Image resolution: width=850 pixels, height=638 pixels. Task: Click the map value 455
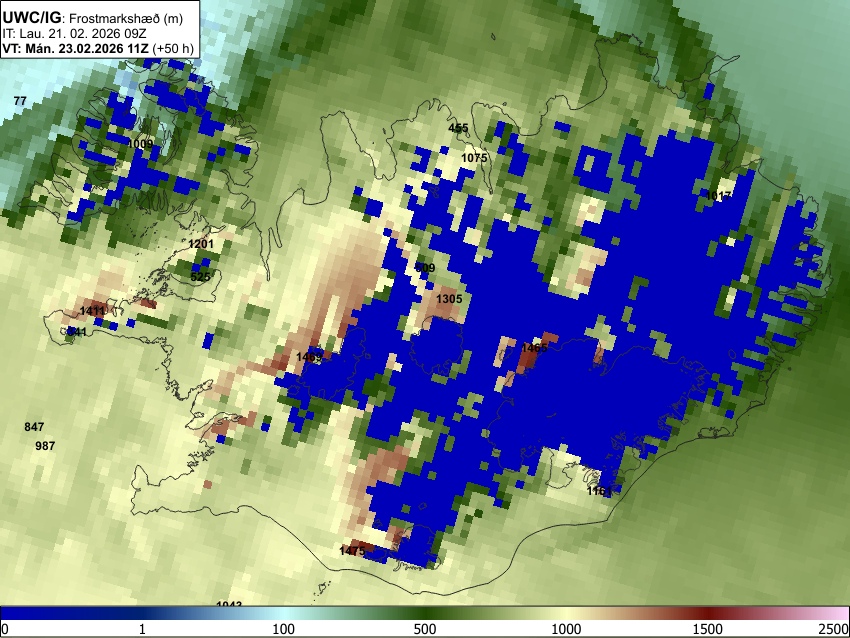[x=458, y=128]
